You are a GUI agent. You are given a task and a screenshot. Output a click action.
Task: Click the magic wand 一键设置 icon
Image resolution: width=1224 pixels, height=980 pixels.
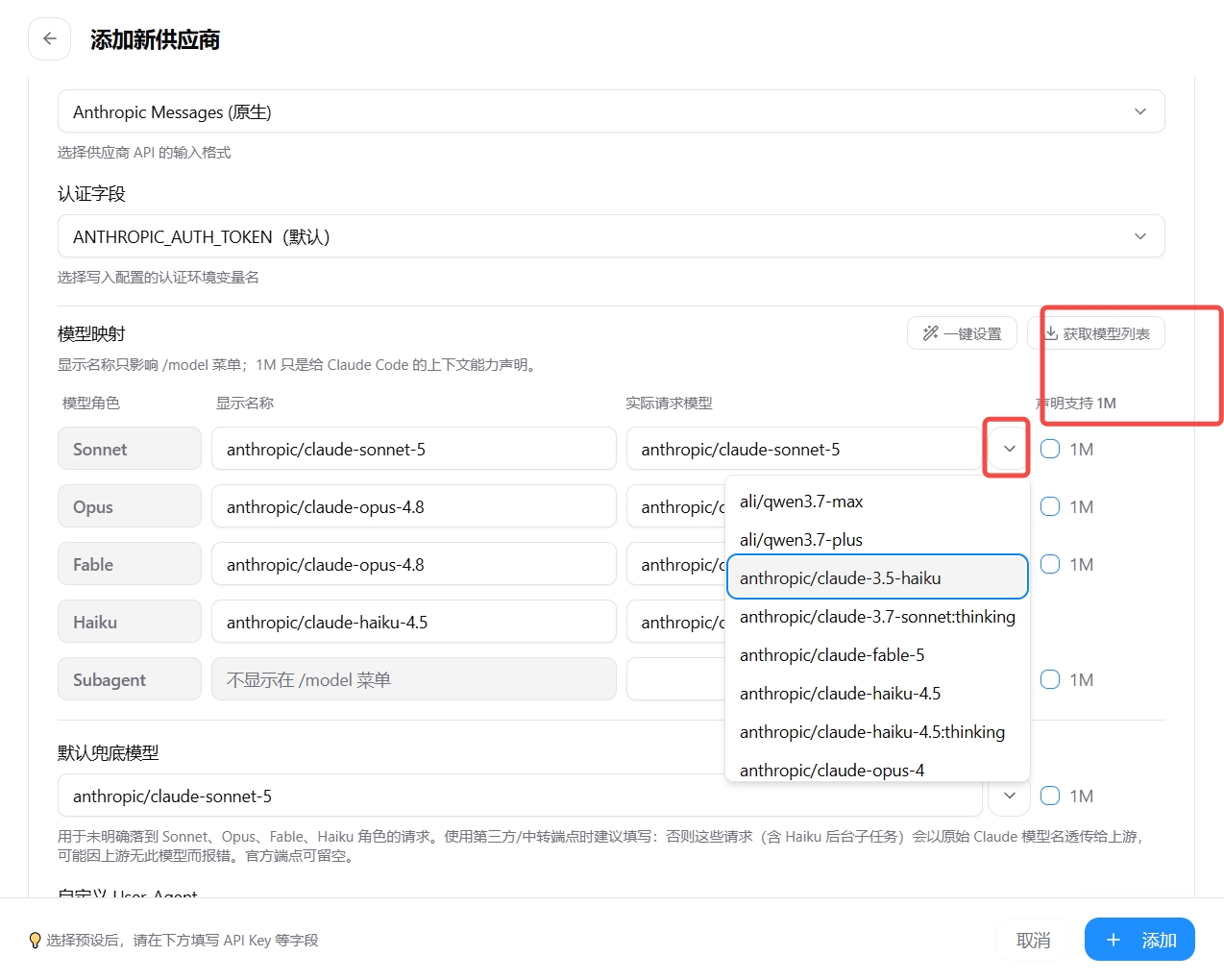[930, 333]
